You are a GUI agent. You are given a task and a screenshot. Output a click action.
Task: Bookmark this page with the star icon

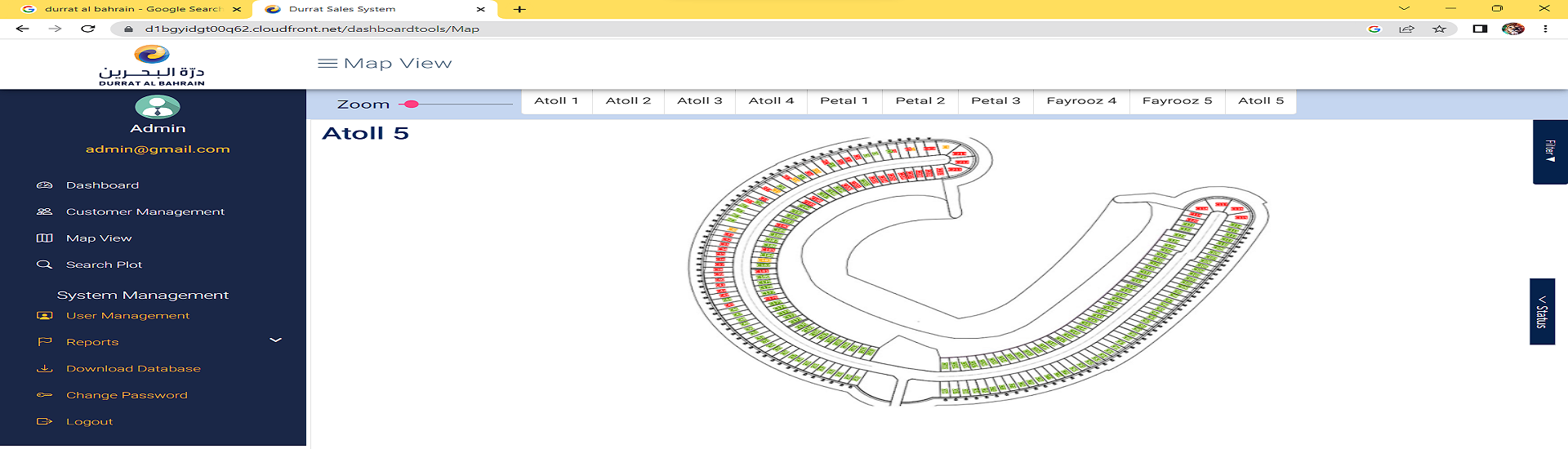pyautogui.click(x=1439, y=29)
